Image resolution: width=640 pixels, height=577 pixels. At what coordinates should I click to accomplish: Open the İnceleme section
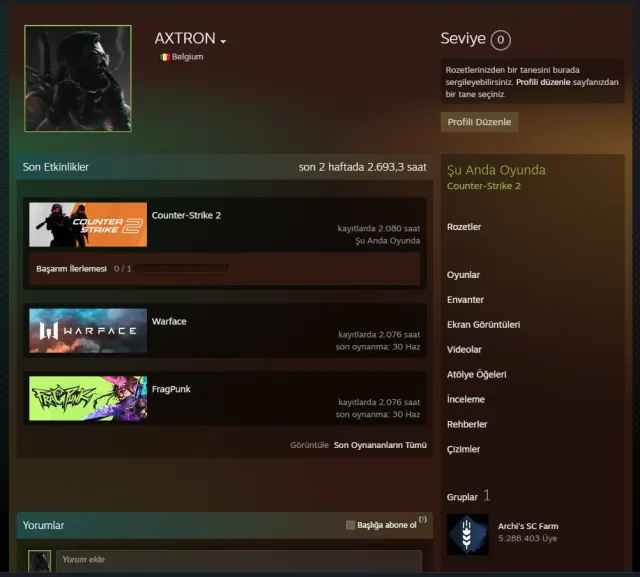pos(466,399)
